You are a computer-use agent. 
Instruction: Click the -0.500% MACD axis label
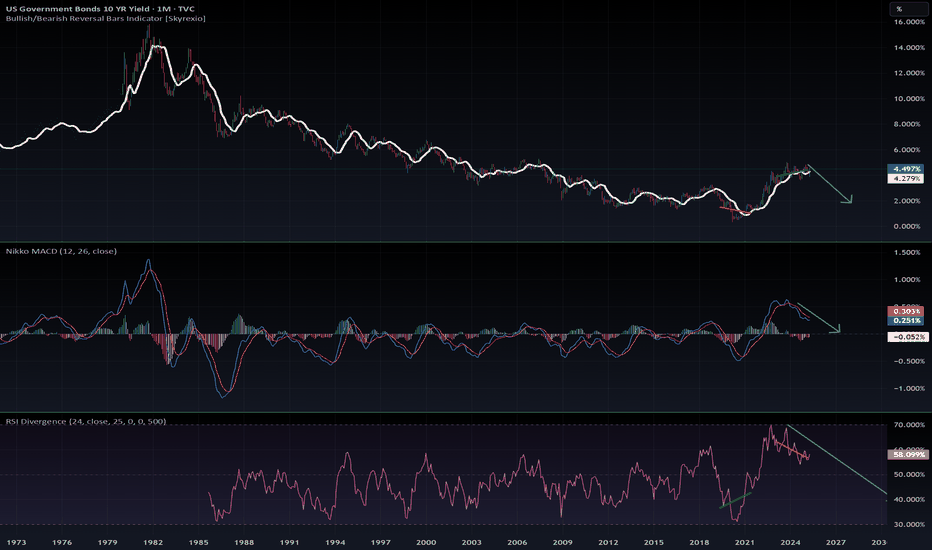908,361
